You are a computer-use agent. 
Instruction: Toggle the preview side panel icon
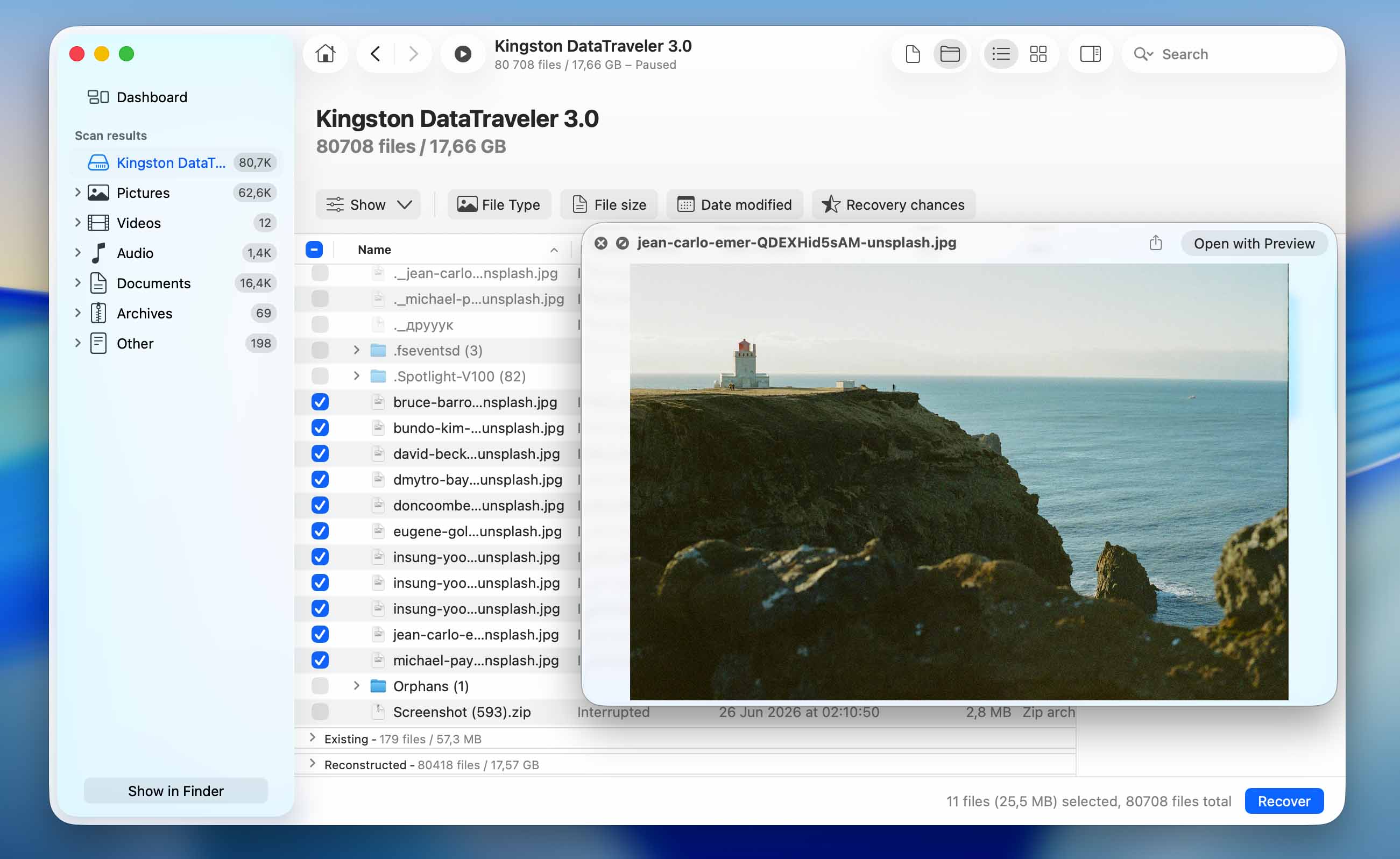(x=1090, y=54)
